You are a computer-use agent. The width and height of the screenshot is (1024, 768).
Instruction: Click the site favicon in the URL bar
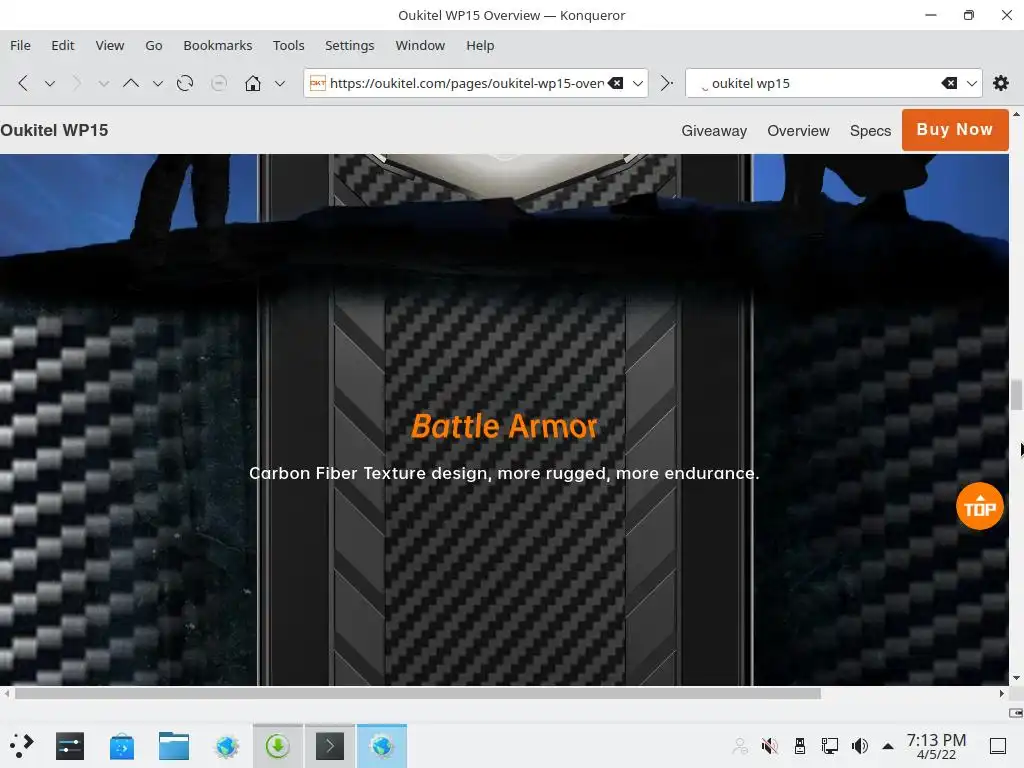(317, 83)
